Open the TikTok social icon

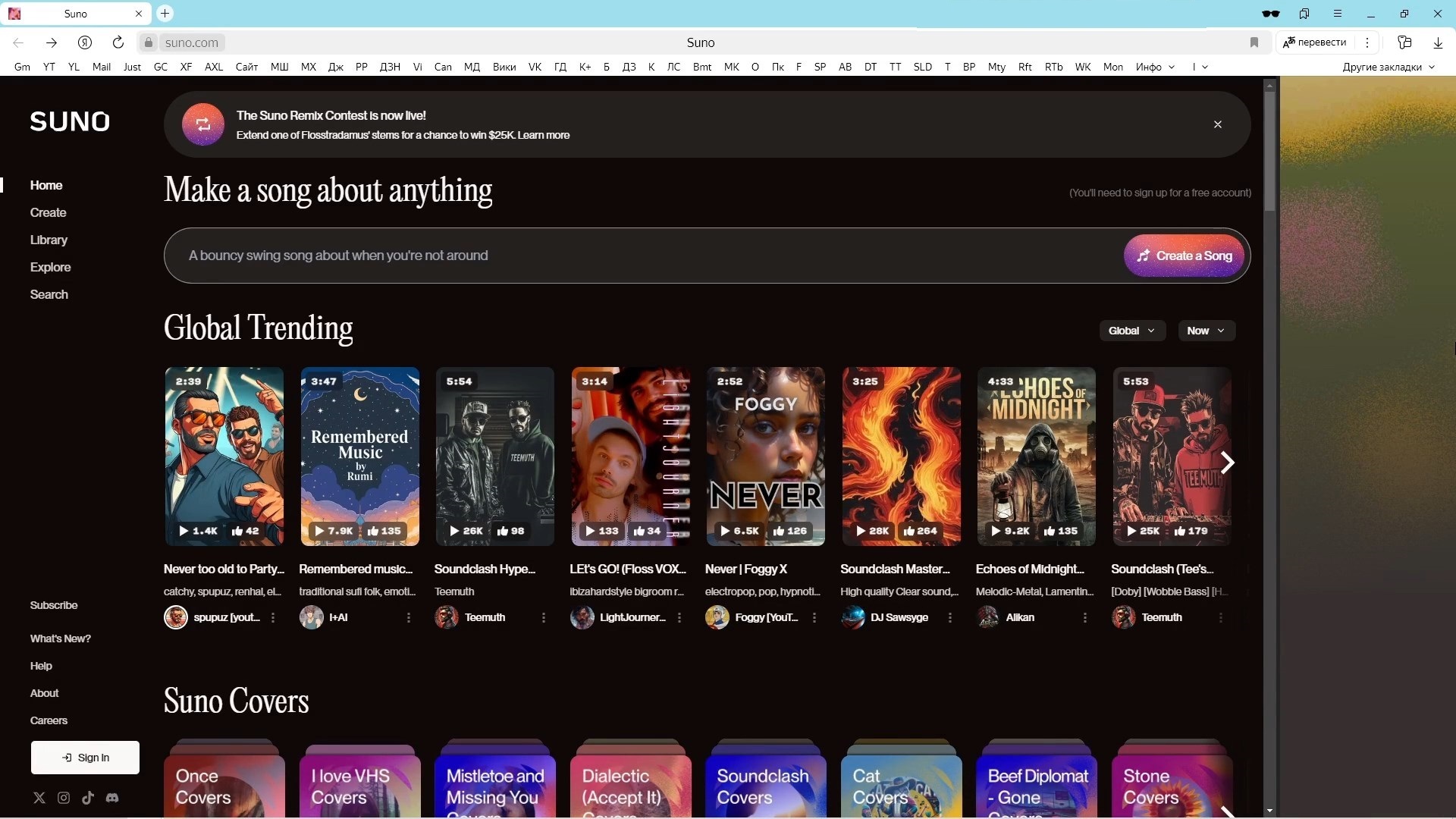(88, 798)
